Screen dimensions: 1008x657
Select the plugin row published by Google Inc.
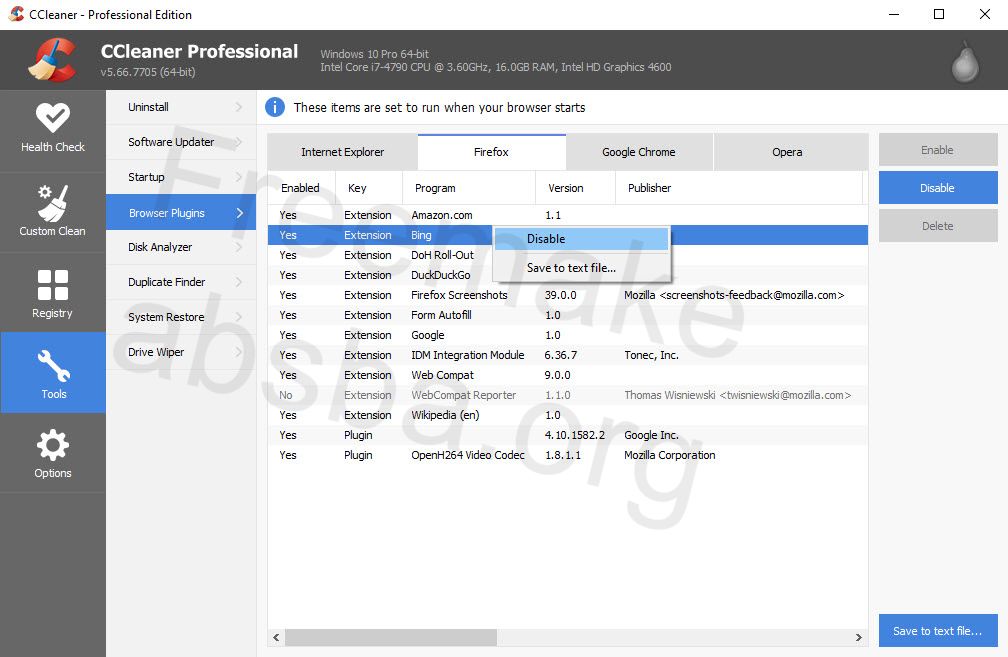point(568,435)
